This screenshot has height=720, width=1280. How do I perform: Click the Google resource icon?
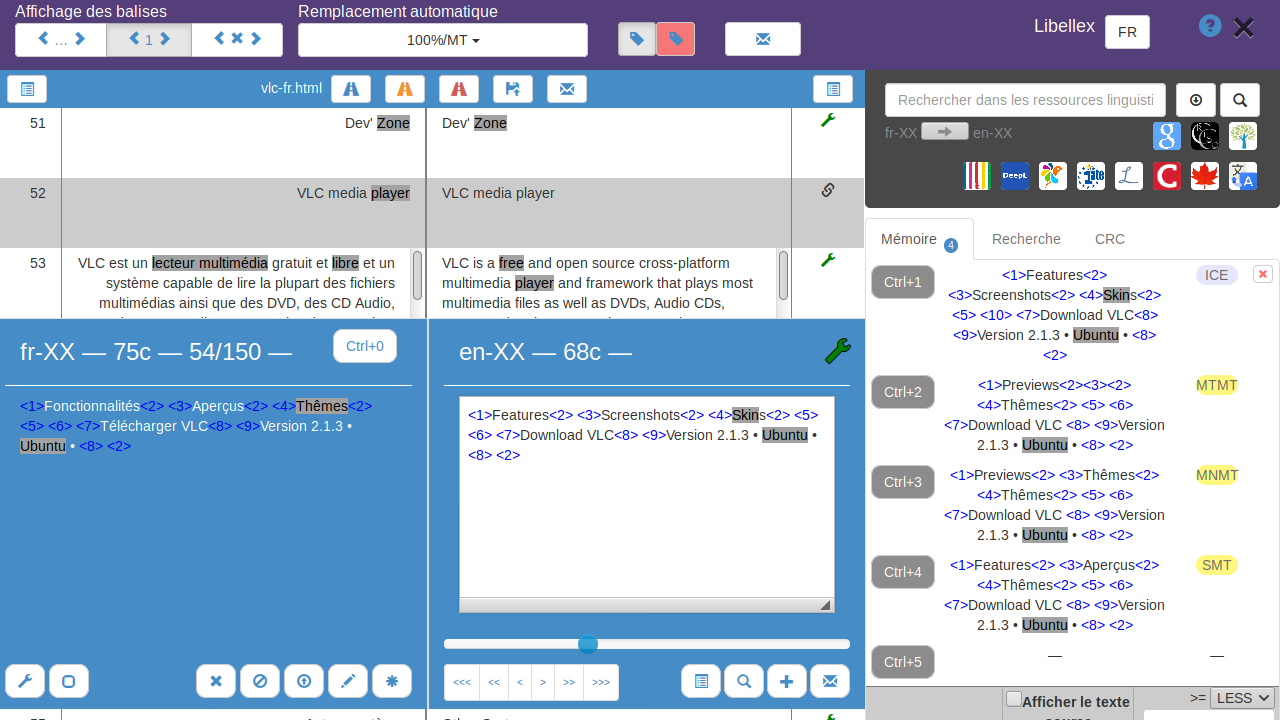point(1167,136)
